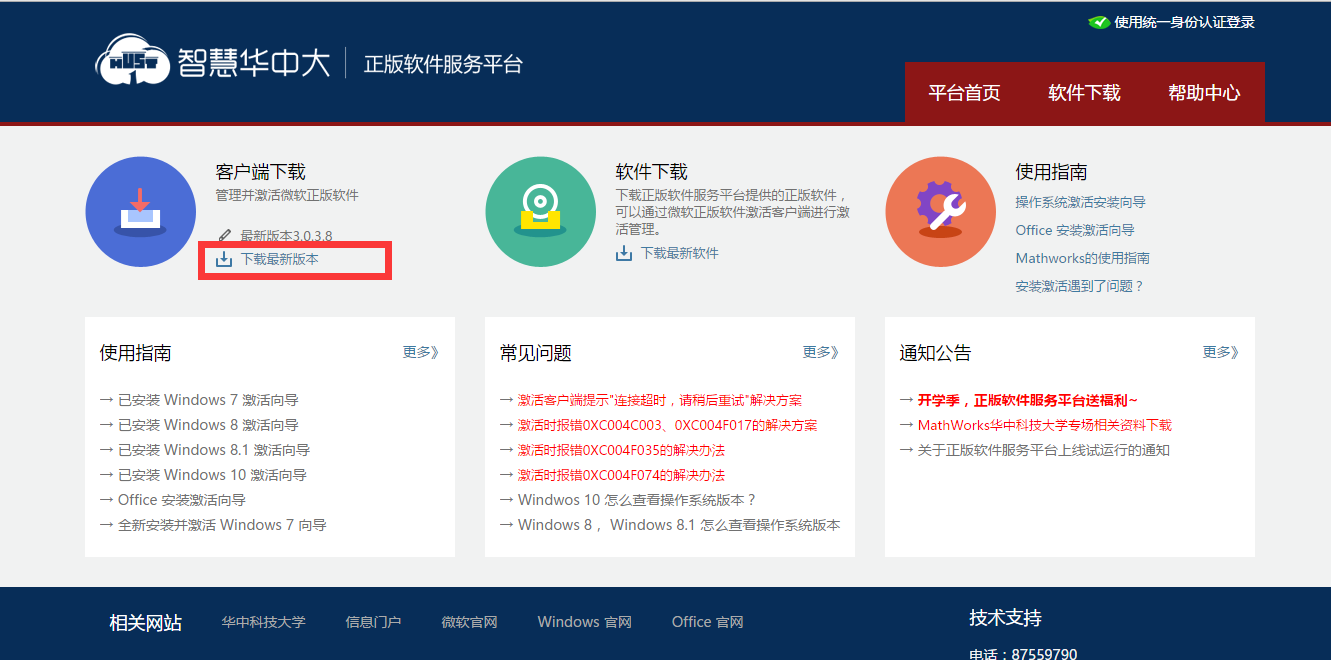Click footer link 华中科技大学

click(x=264, y=622)
